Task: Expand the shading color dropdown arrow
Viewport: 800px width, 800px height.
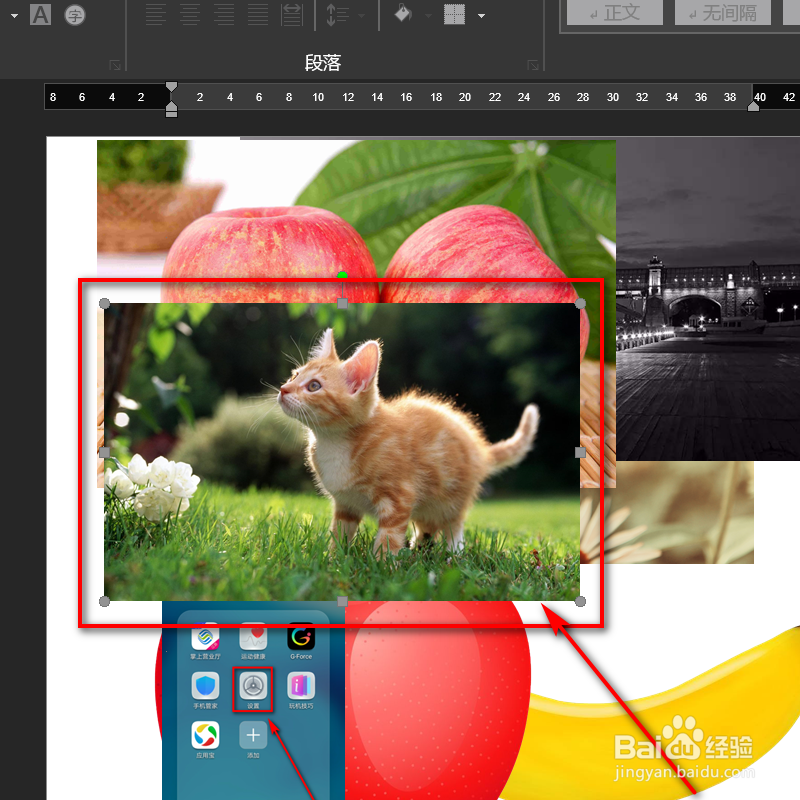Action: click(429, 16)
